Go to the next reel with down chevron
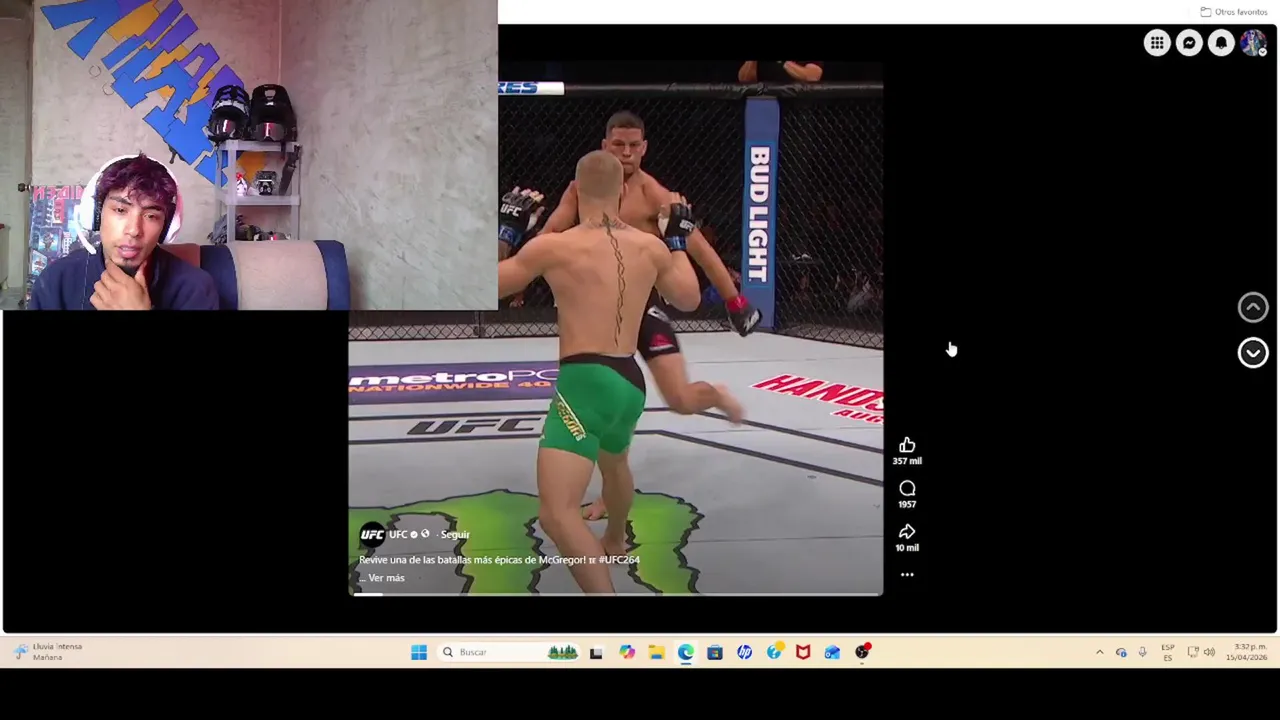Viewport: 1280px width, 720px height. (1253, 352)
